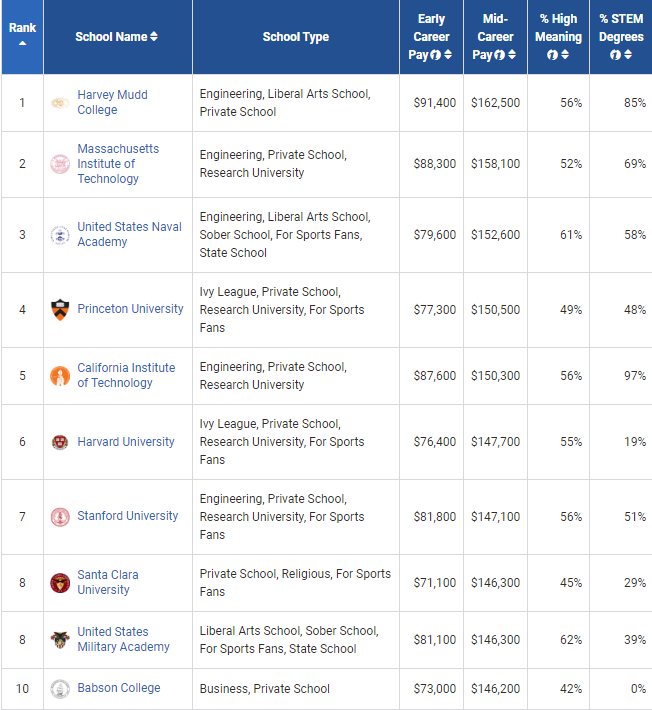
Task: Sort by % High Meaning arrows
Action: click(565, 55)
